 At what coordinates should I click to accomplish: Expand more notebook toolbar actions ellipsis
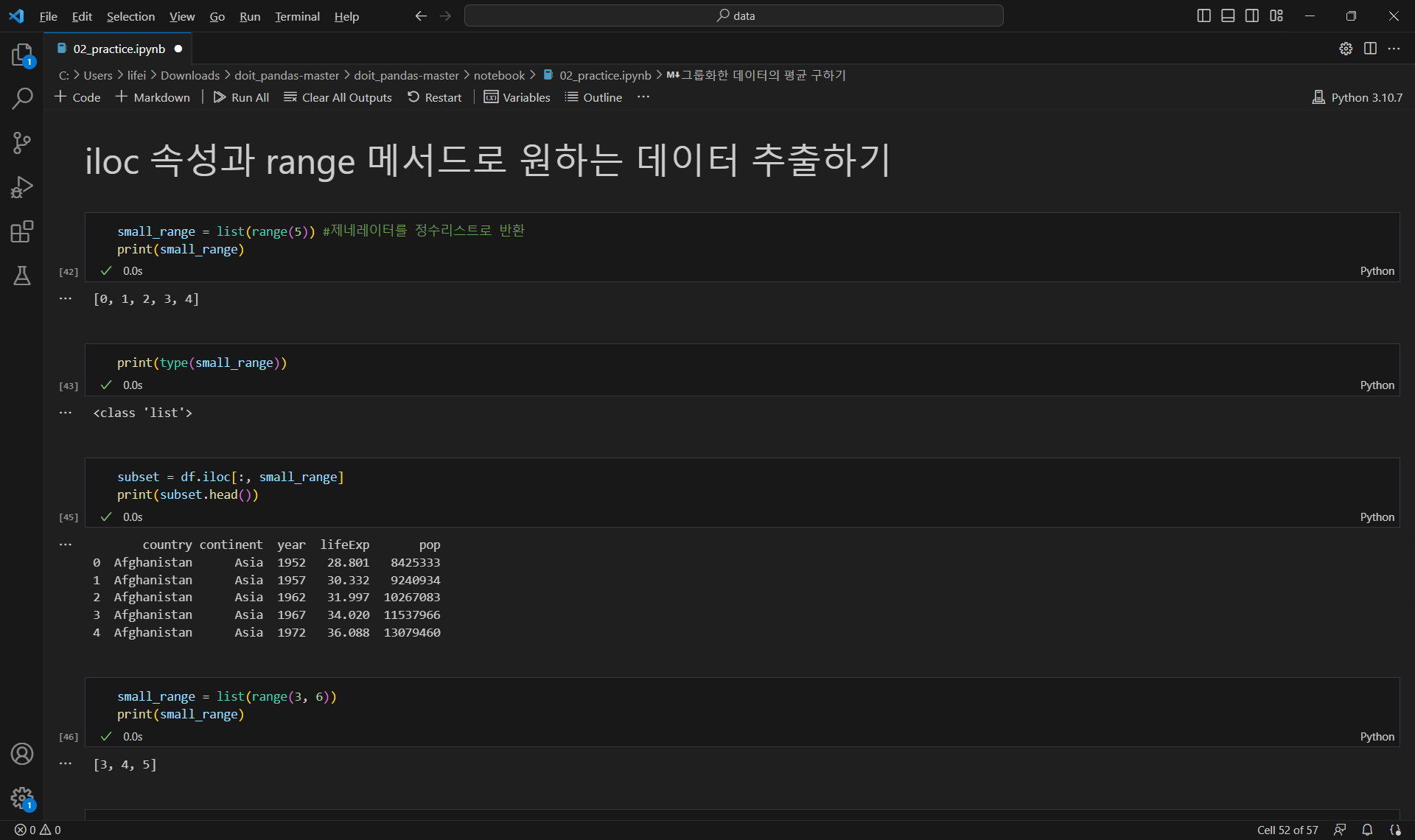(x=643, y=97)
